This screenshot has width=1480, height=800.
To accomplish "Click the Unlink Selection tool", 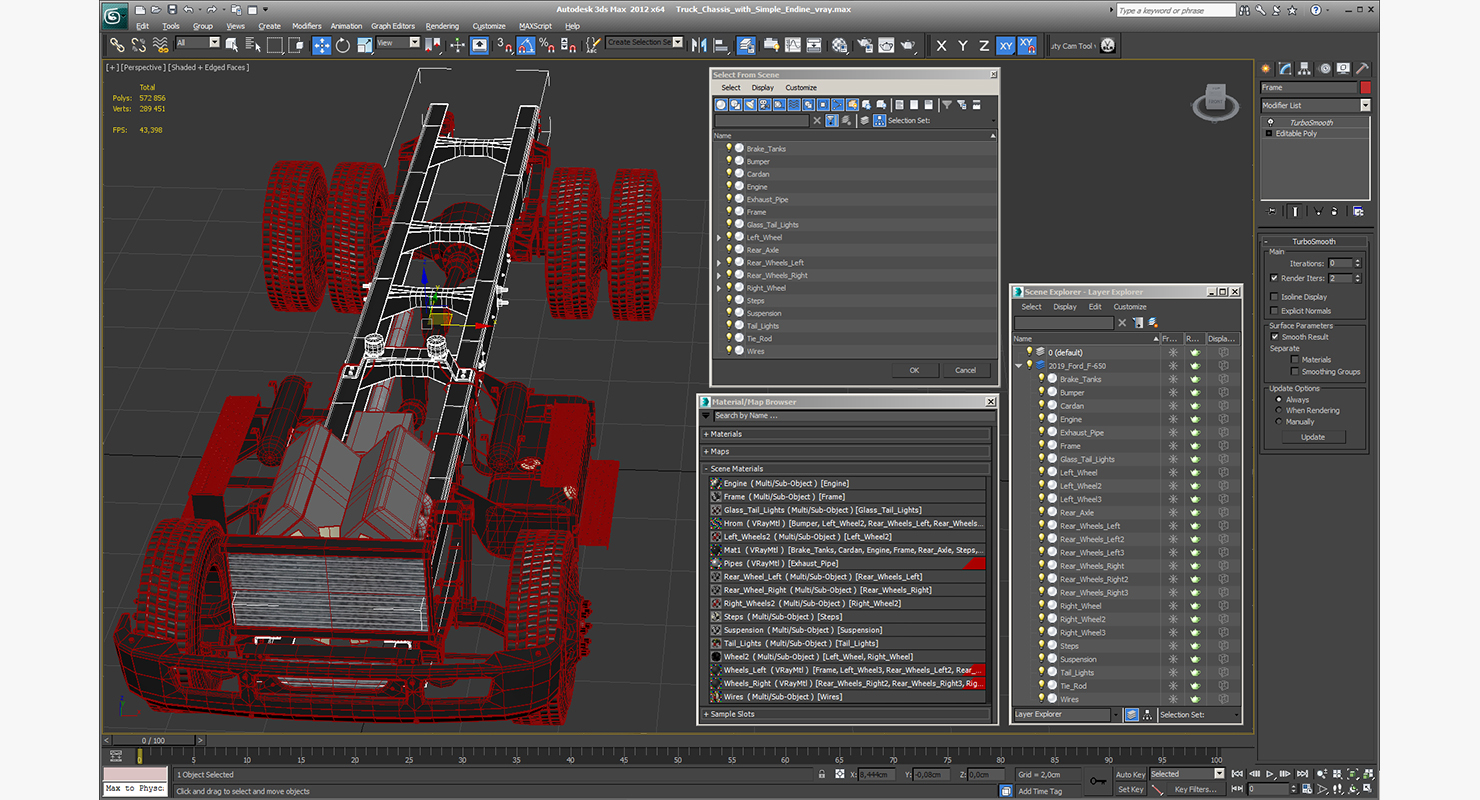I will 138,45.
